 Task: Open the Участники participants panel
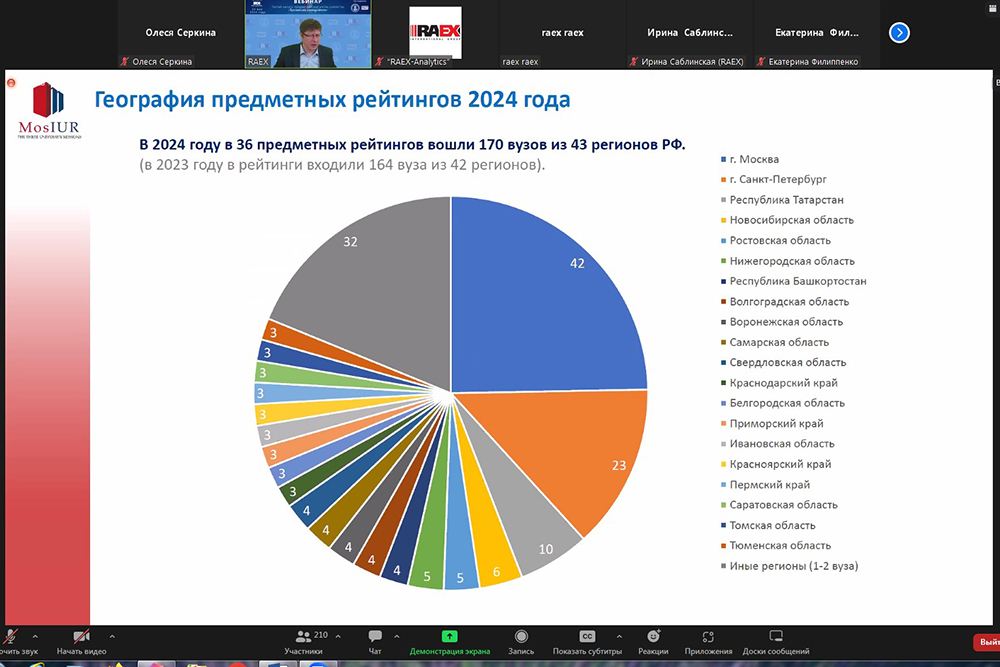(304, 637)
